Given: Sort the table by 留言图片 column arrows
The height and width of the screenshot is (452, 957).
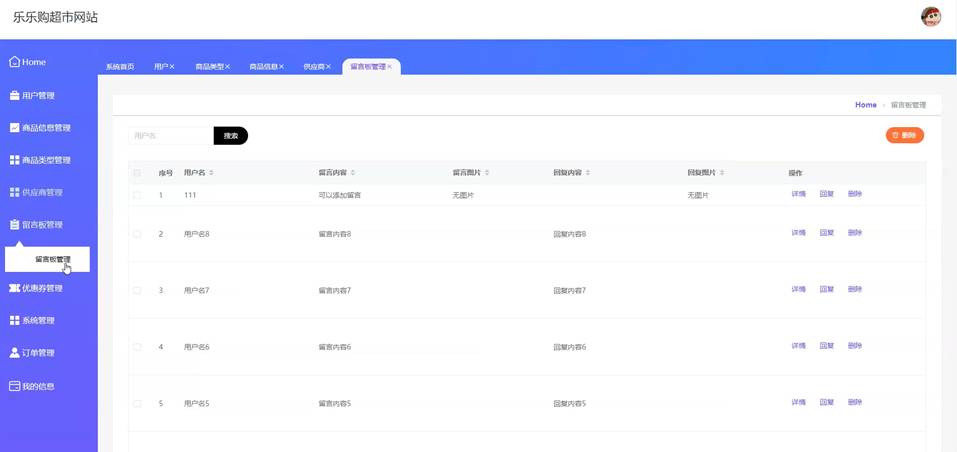Looking at the screenshot, I should click(x=486, y=173).
